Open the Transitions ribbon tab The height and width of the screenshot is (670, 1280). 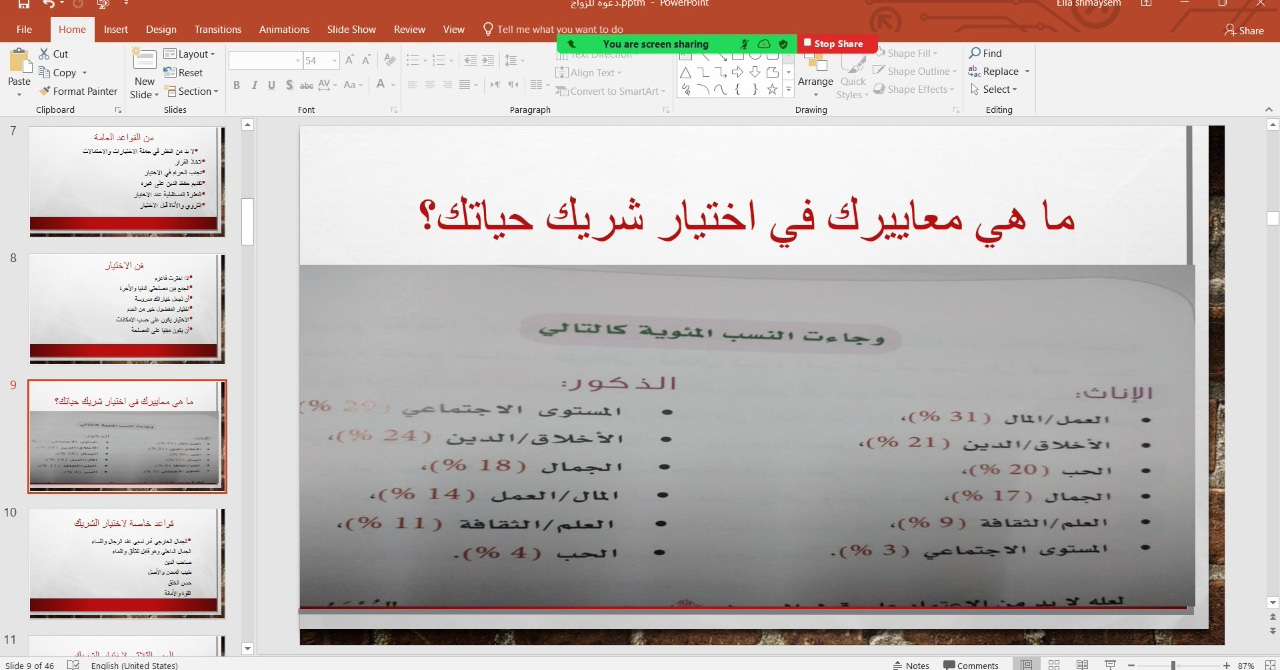(x=218, y=30)
